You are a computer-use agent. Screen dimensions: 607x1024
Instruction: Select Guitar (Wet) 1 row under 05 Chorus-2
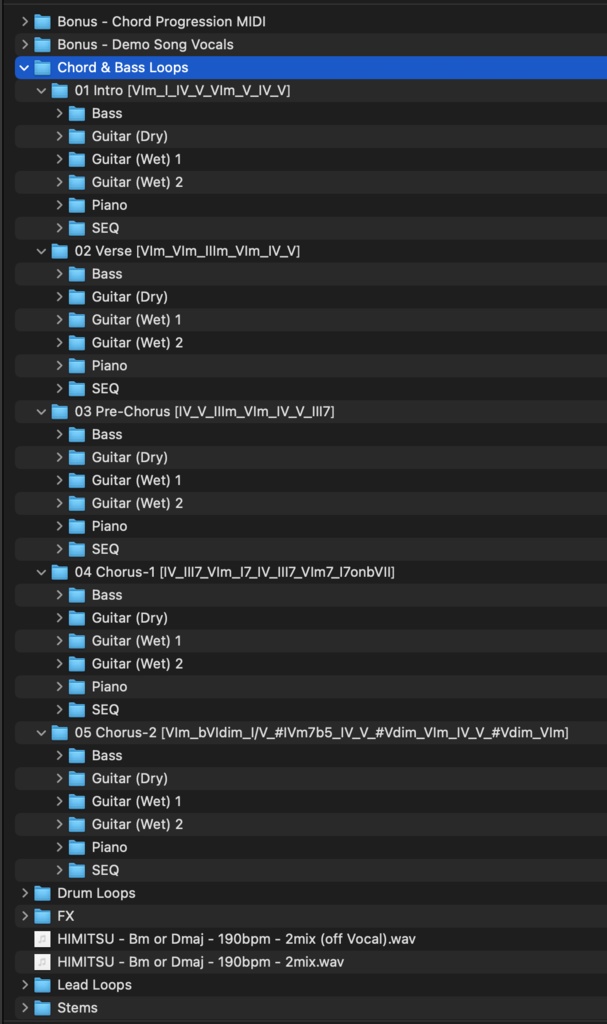click(x=311, y=801)
